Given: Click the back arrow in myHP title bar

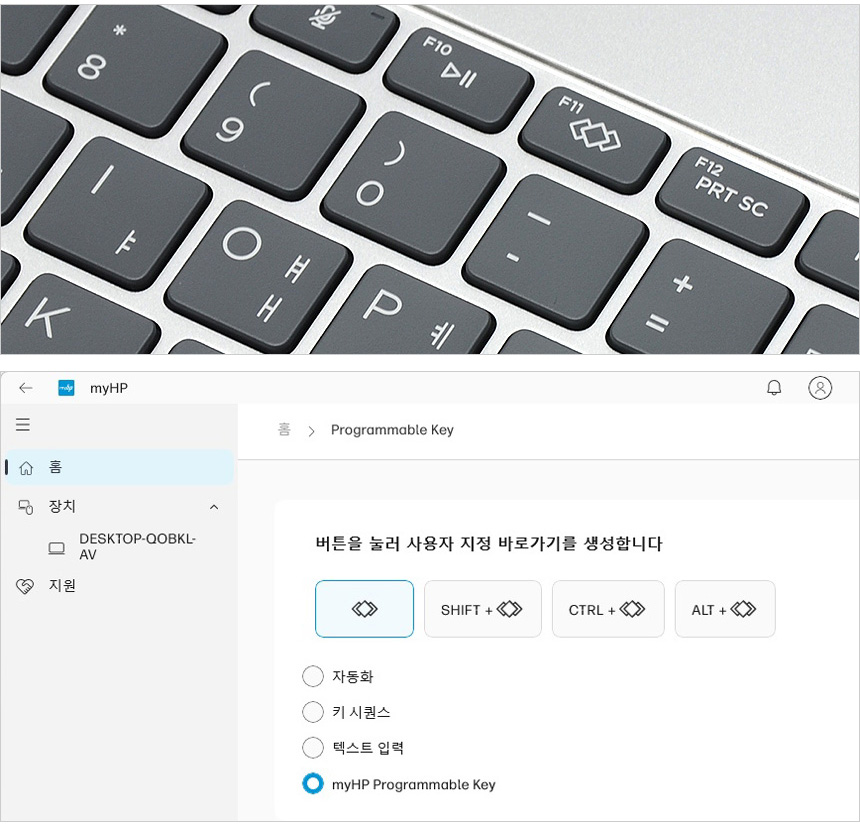Looking at the screenshot, I should [x=26, y=388].
